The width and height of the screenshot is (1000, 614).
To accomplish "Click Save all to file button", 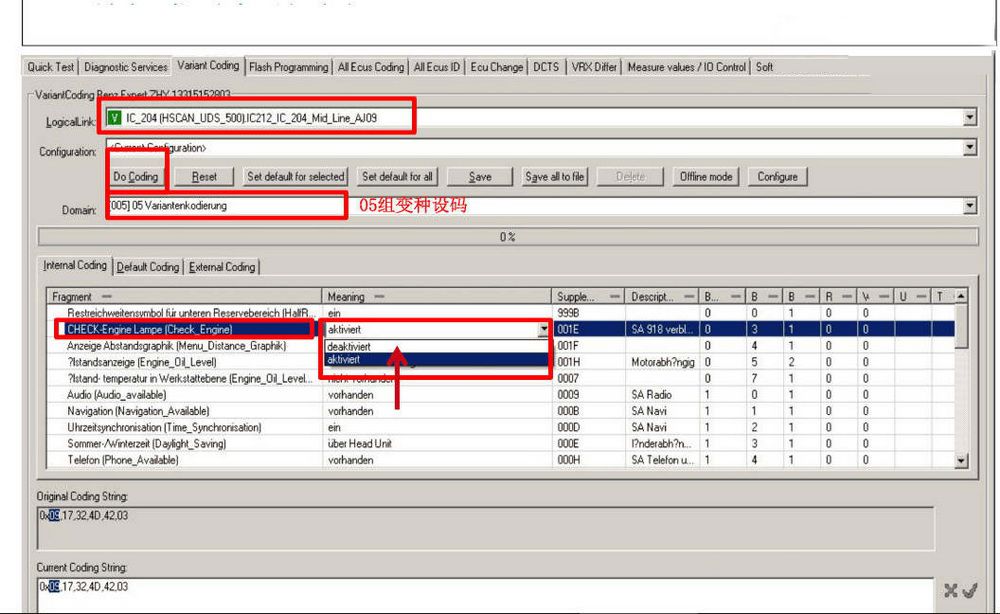I will click(554, 177).
